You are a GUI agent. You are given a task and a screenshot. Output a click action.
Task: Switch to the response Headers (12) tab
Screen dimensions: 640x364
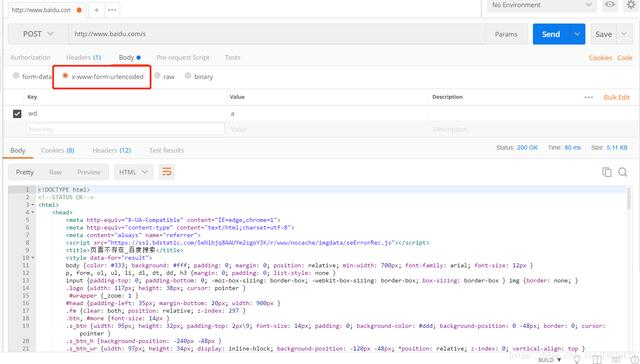pyautogui.click(x=111, y=150)
